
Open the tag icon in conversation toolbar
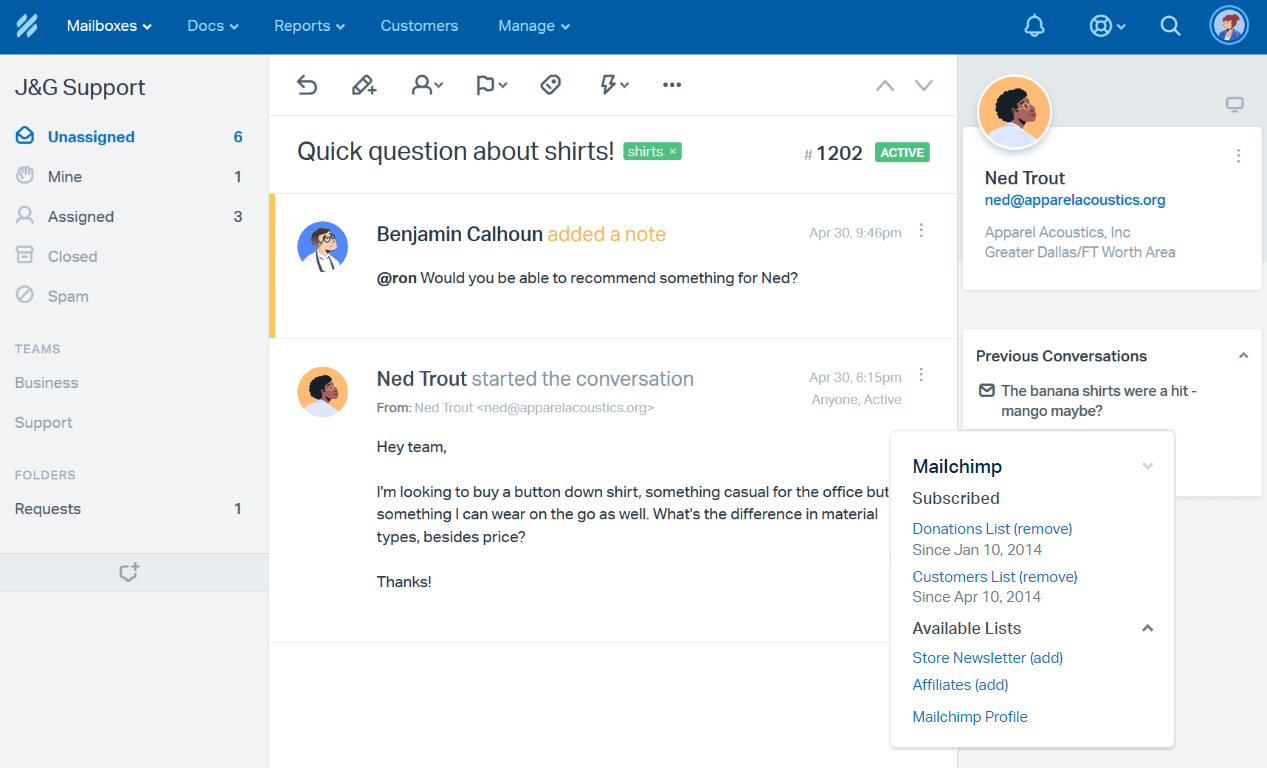[x=550, y=86]
